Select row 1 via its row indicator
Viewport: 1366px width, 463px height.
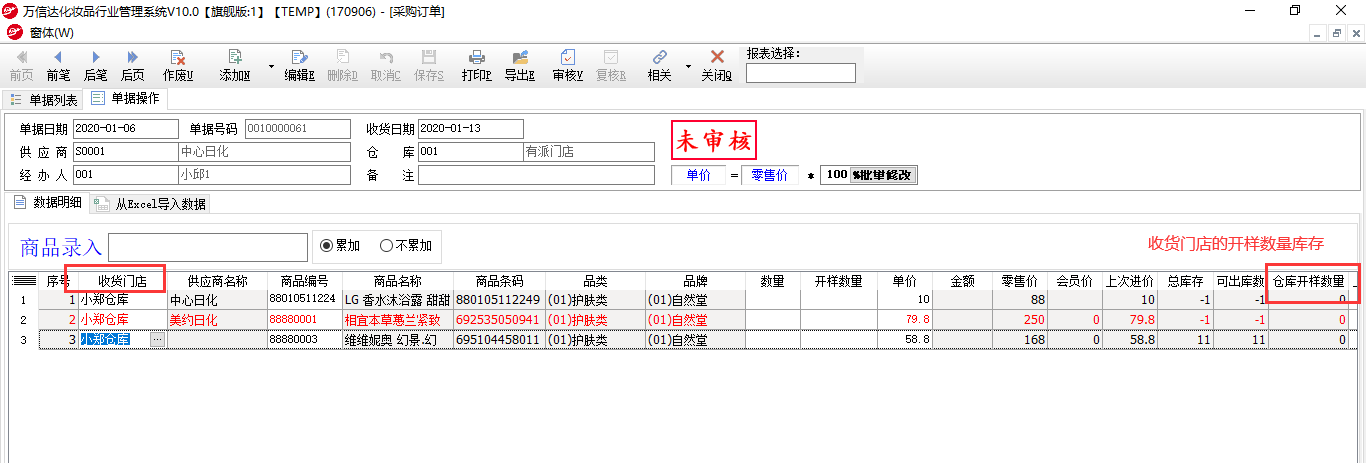[24, 300]
